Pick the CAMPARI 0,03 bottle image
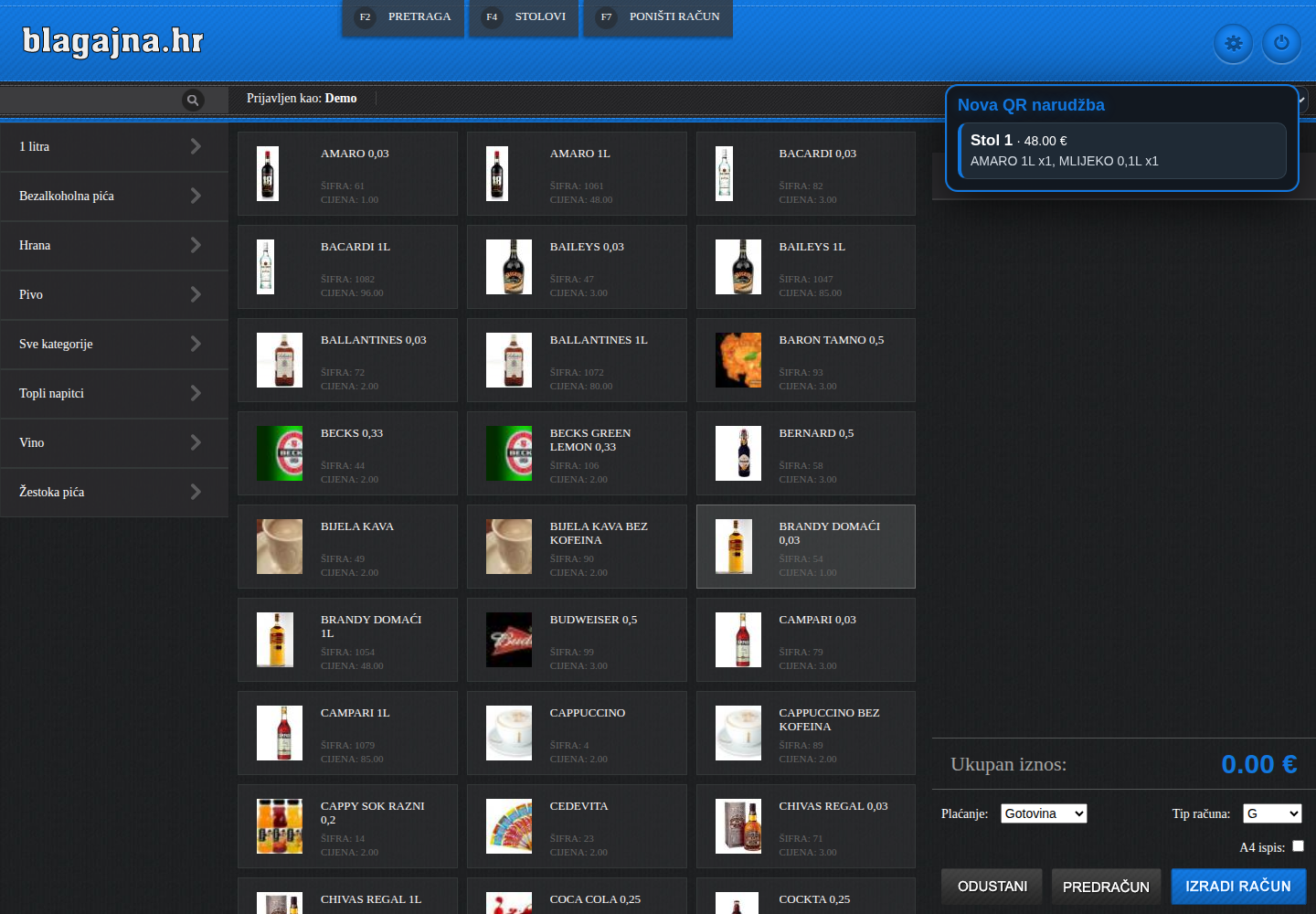1316x914 pixels. (x=738, y=640)
